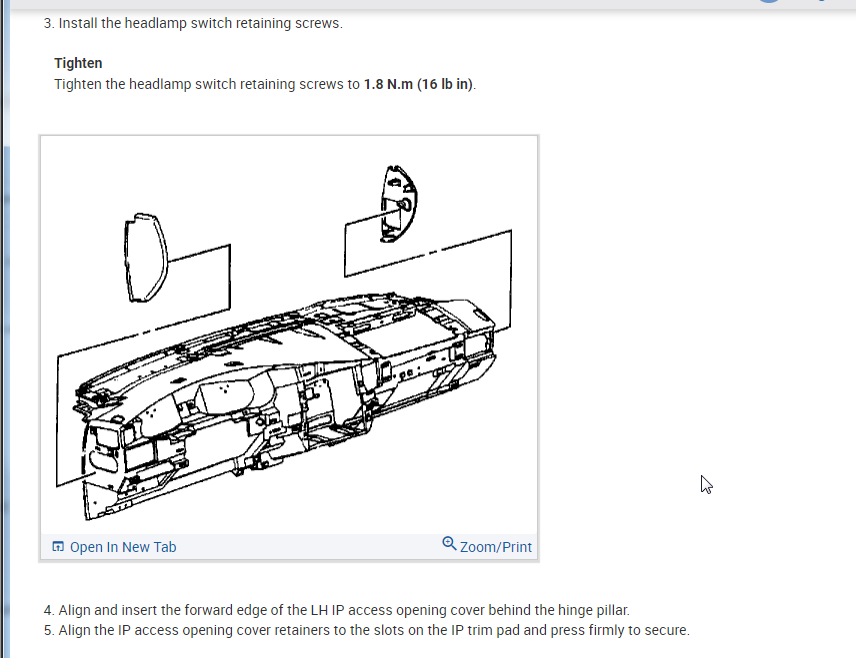The width and height of the screenshot is (856, 658).
Task: Click the partial blue circle icon in header
Action: 769,1
